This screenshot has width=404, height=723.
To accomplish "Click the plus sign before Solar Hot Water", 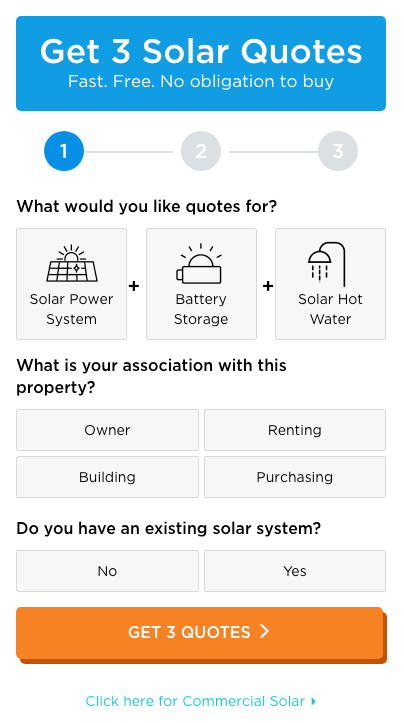I will pos(268,286).
